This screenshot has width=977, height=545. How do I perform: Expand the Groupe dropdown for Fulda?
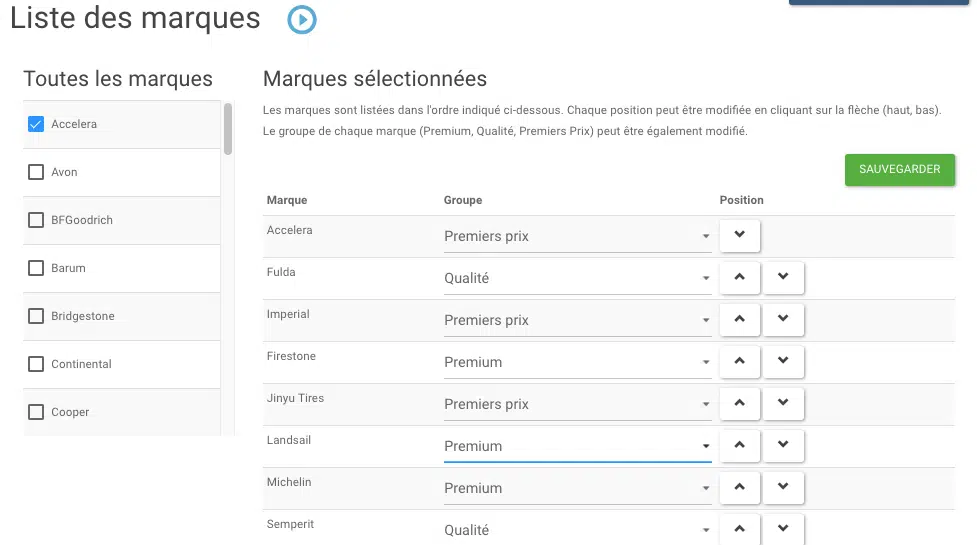(x=577, y=279)
